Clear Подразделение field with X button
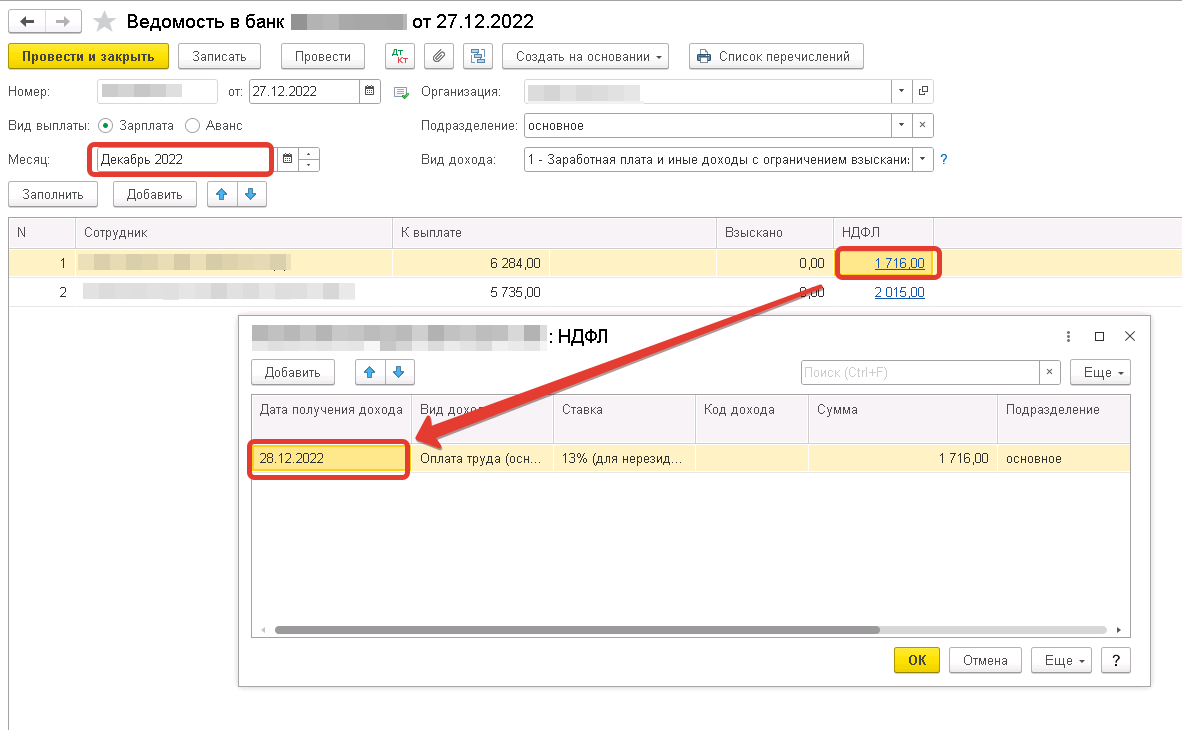The width and height of the screenshot is (1182, 730). point(923,125)
